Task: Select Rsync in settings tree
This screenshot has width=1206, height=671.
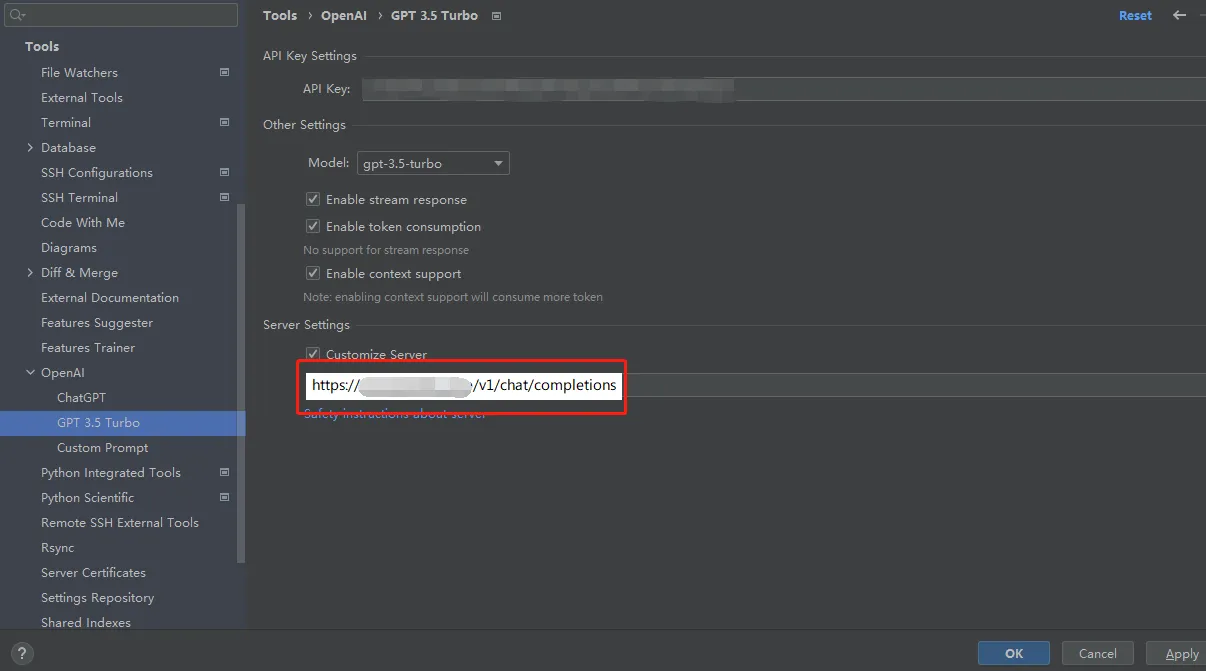Action: (x=58, y=547)
